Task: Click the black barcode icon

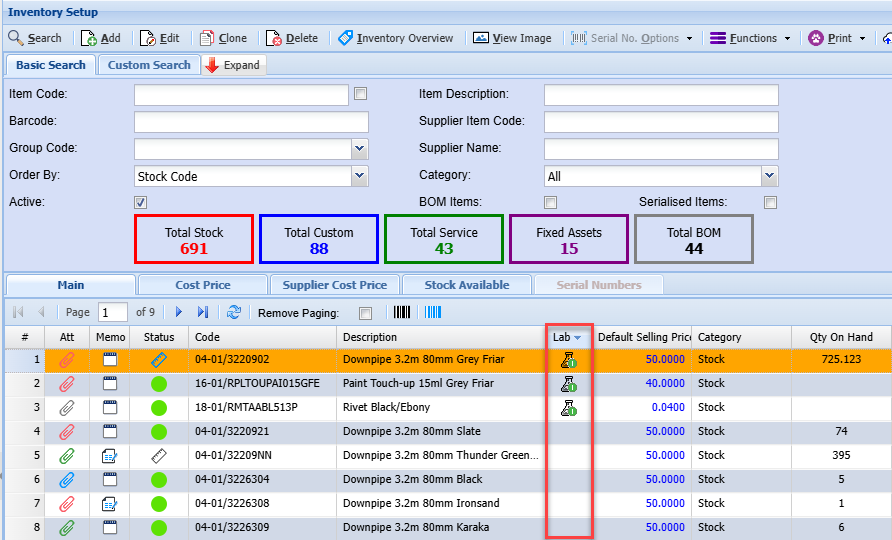Action: (403, 312)
